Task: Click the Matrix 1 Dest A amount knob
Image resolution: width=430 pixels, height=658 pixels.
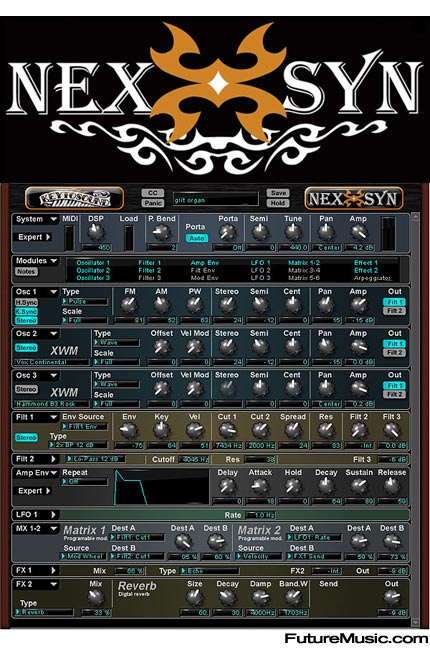Action: [x=182, y=542]
